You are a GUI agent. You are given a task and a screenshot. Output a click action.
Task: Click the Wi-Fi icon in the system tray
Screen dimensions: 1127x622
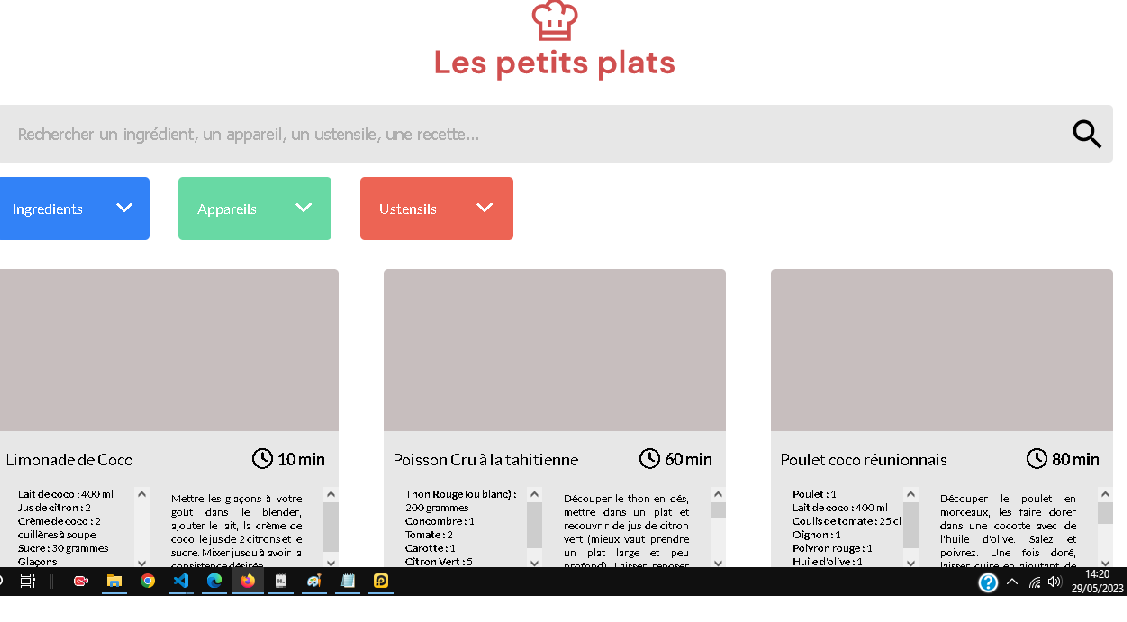[1035, 581]
